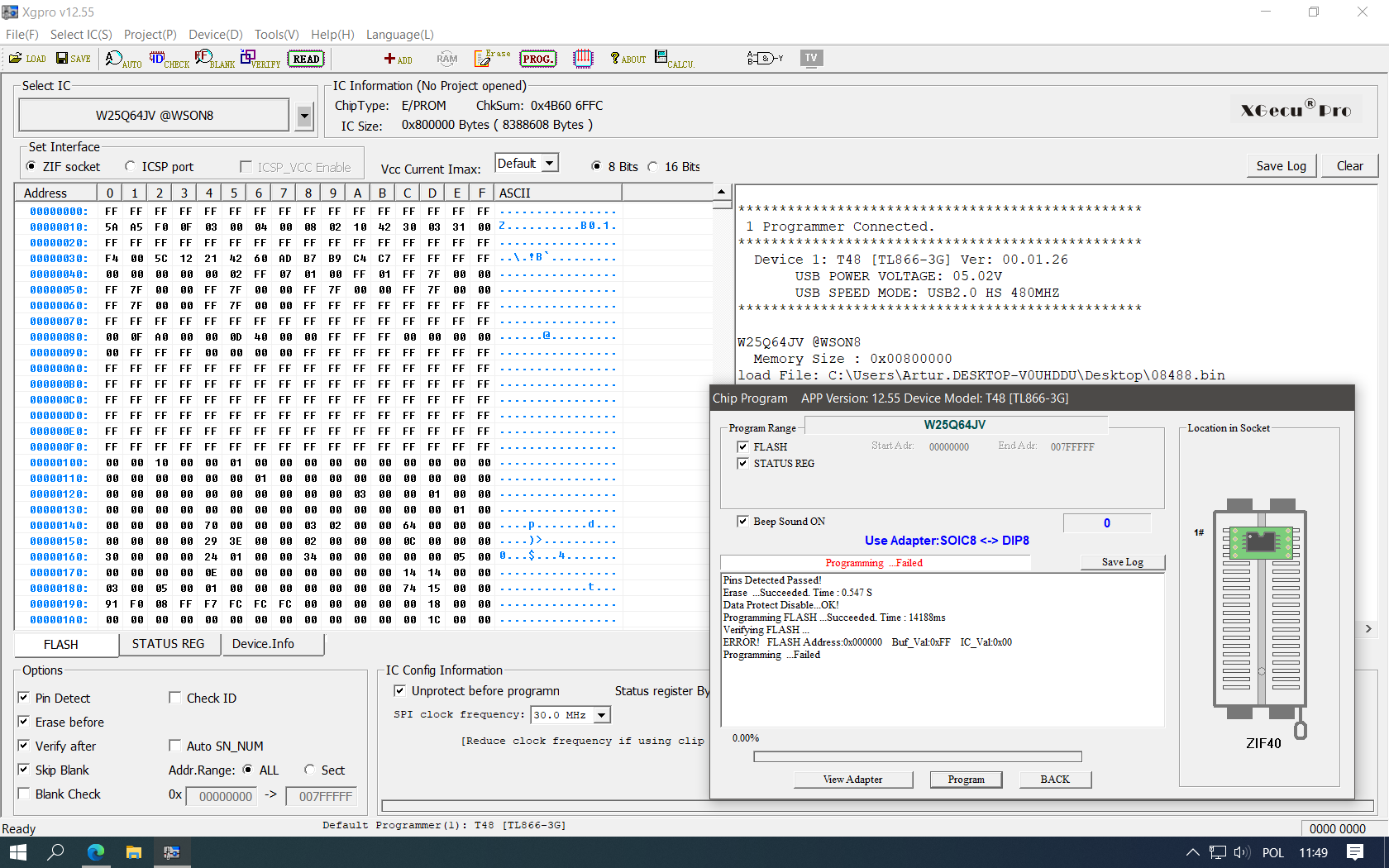Toggle Beep Sound ON checkbox
This screenshot has height=868, width=1389.
742,521
